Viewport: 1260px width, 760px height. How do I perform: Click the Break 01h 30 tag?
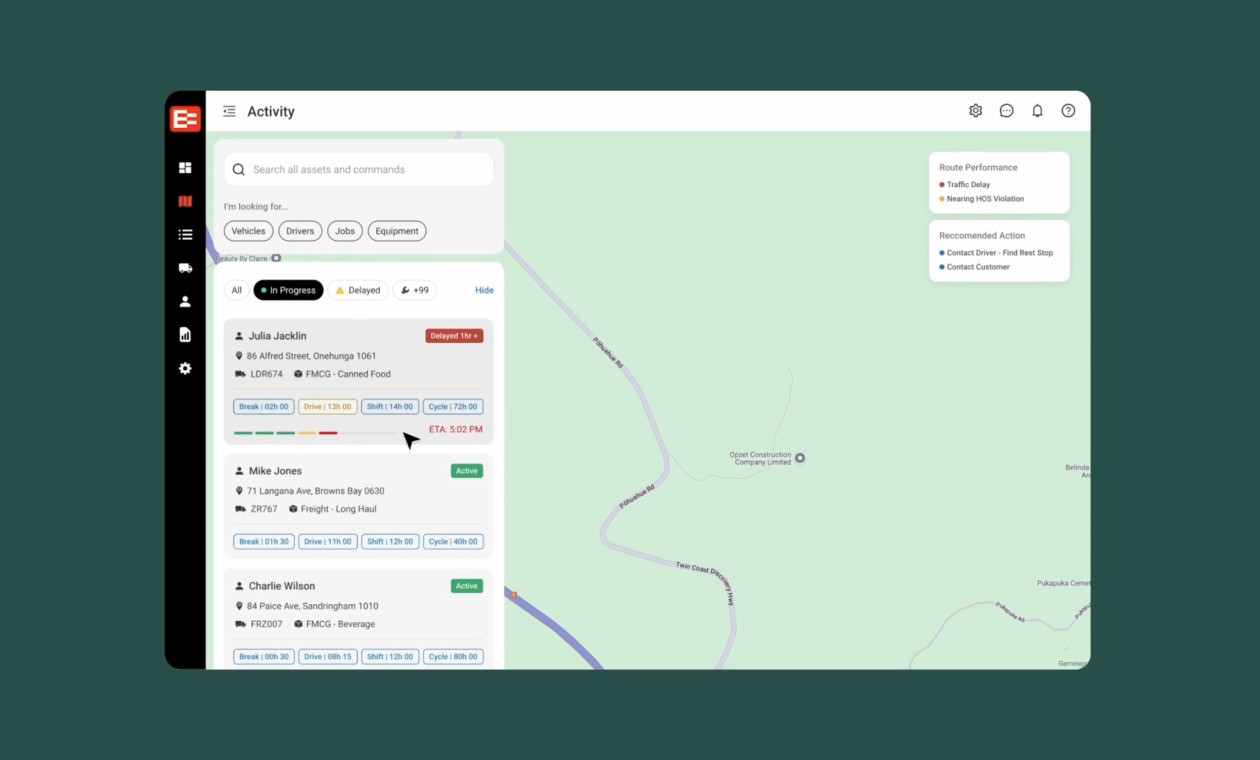point(264,542)
